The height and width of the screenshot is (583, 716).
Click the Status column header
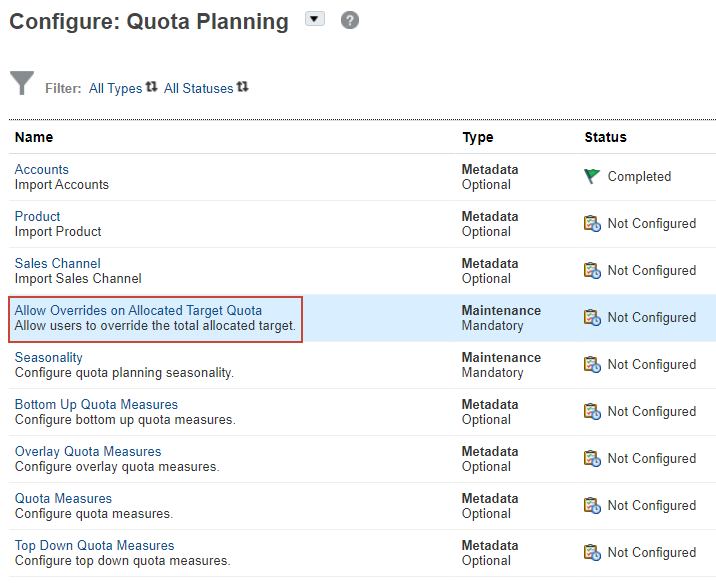(x=605, y=137)
